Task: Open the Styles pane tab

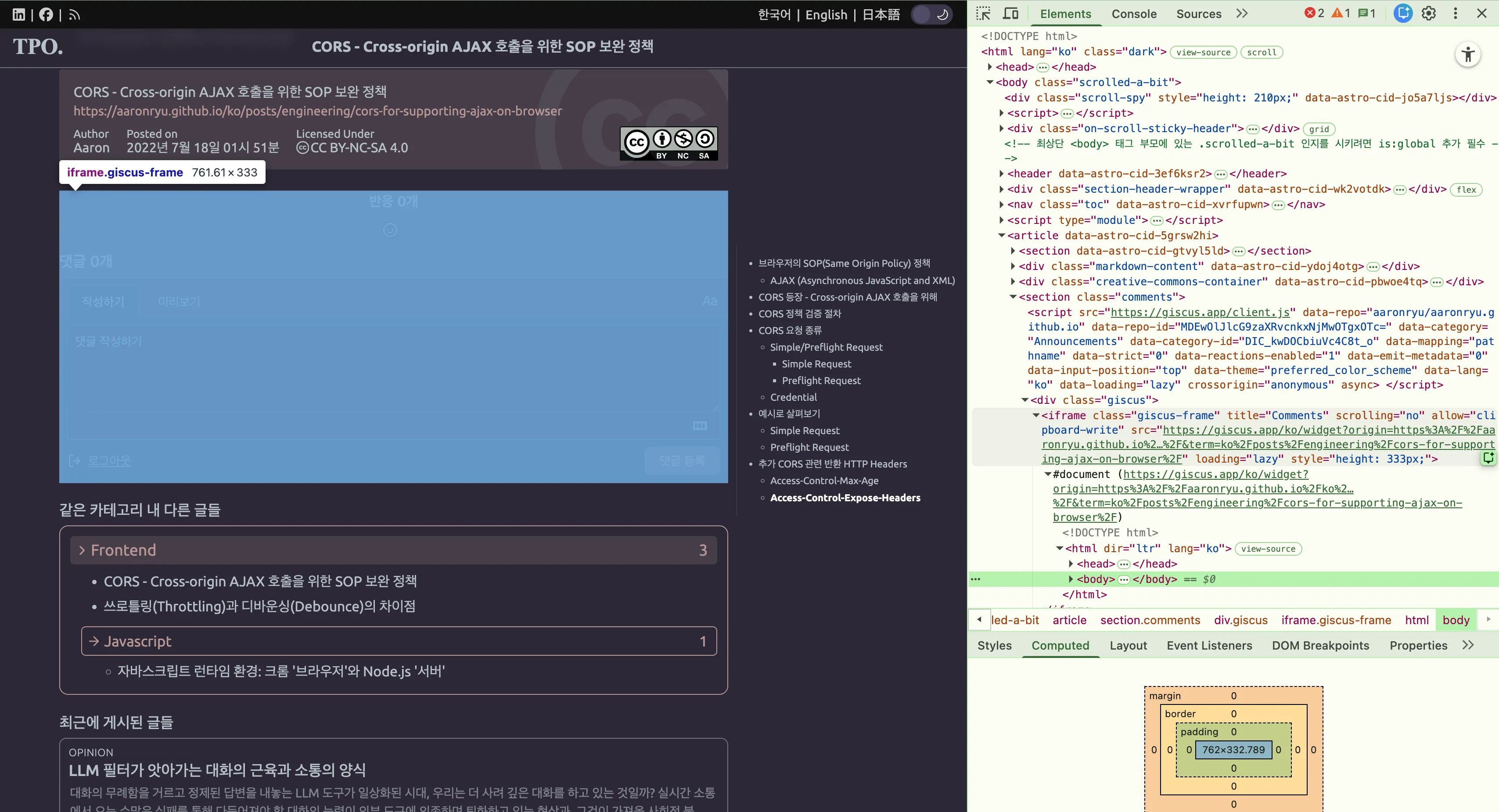Action: coord(995,646)
